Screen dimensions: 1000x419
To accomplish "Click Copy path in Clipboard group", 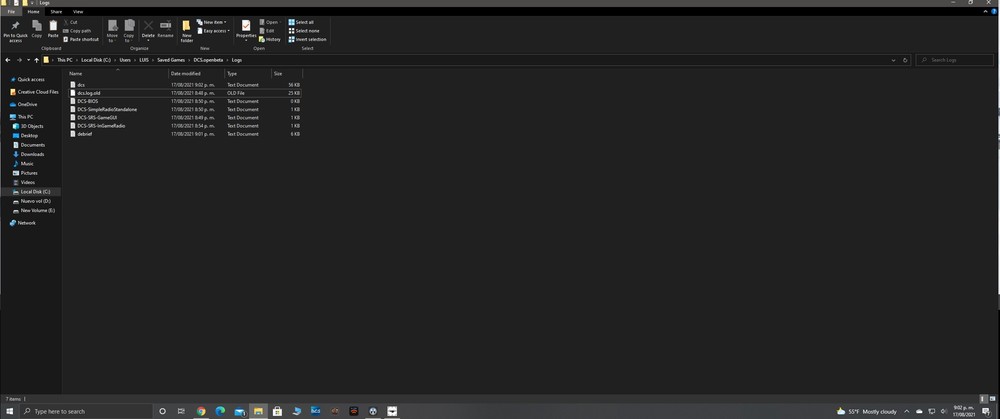I will click(x=77, y=31).
